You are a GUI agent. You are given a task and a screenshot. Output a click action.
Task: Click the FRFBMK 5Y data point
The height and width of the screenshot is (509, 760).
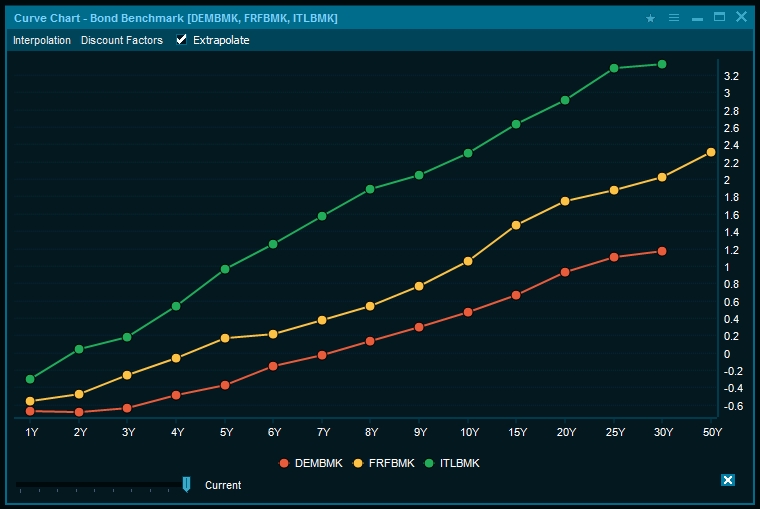(x=225, y=338)
